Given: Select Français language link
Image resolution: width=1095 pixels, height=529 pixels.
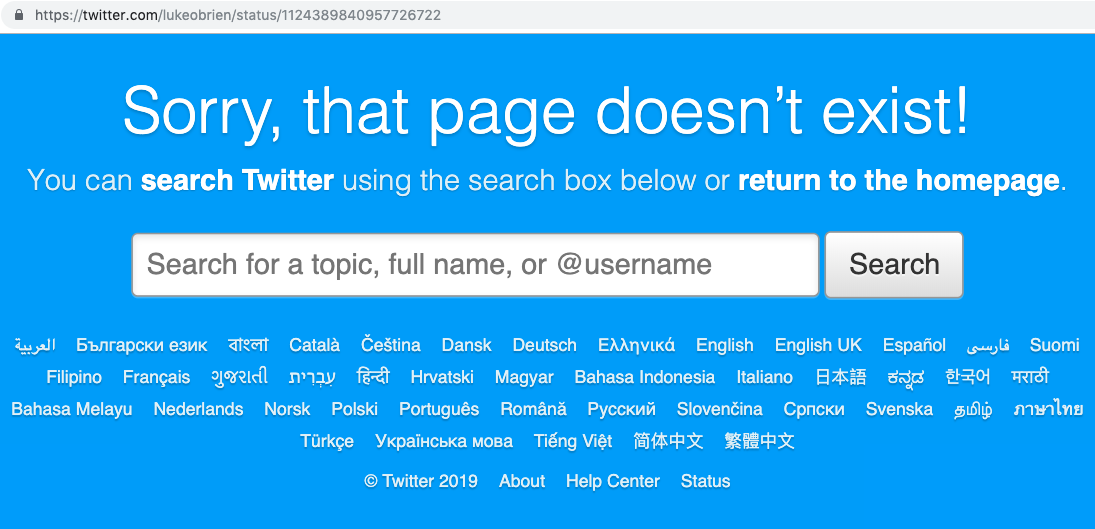Looking at the screenshot, I should pyautogui.click(x=156, y=377).
